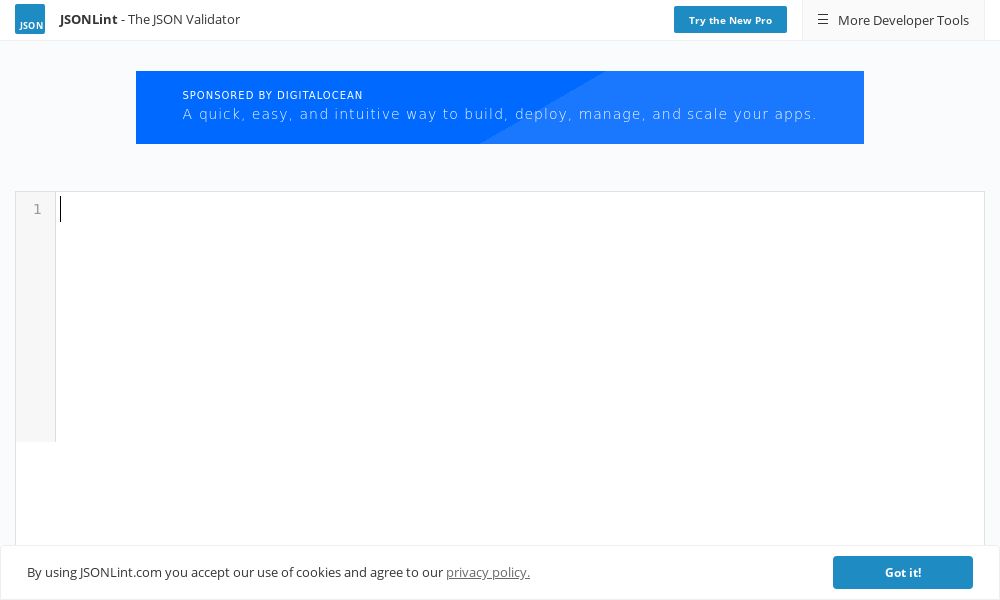Open the More Developer Tools menu
The height and width of the screenshot is (600, 1000).
click(x=893, y=20)
